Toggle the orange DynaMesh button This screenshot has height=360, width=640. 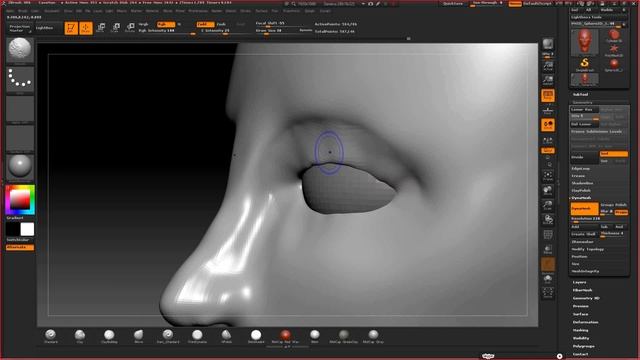tap(584, 208)
